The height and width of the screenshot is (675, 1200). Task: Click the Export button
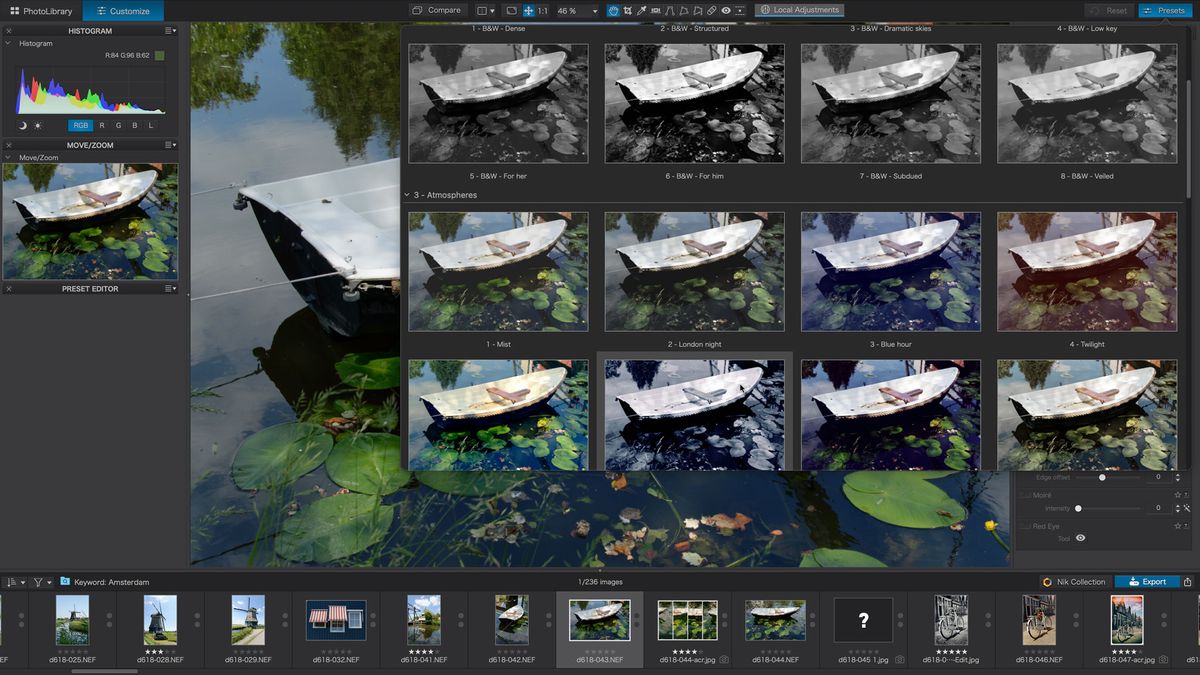click(1146, 581)
